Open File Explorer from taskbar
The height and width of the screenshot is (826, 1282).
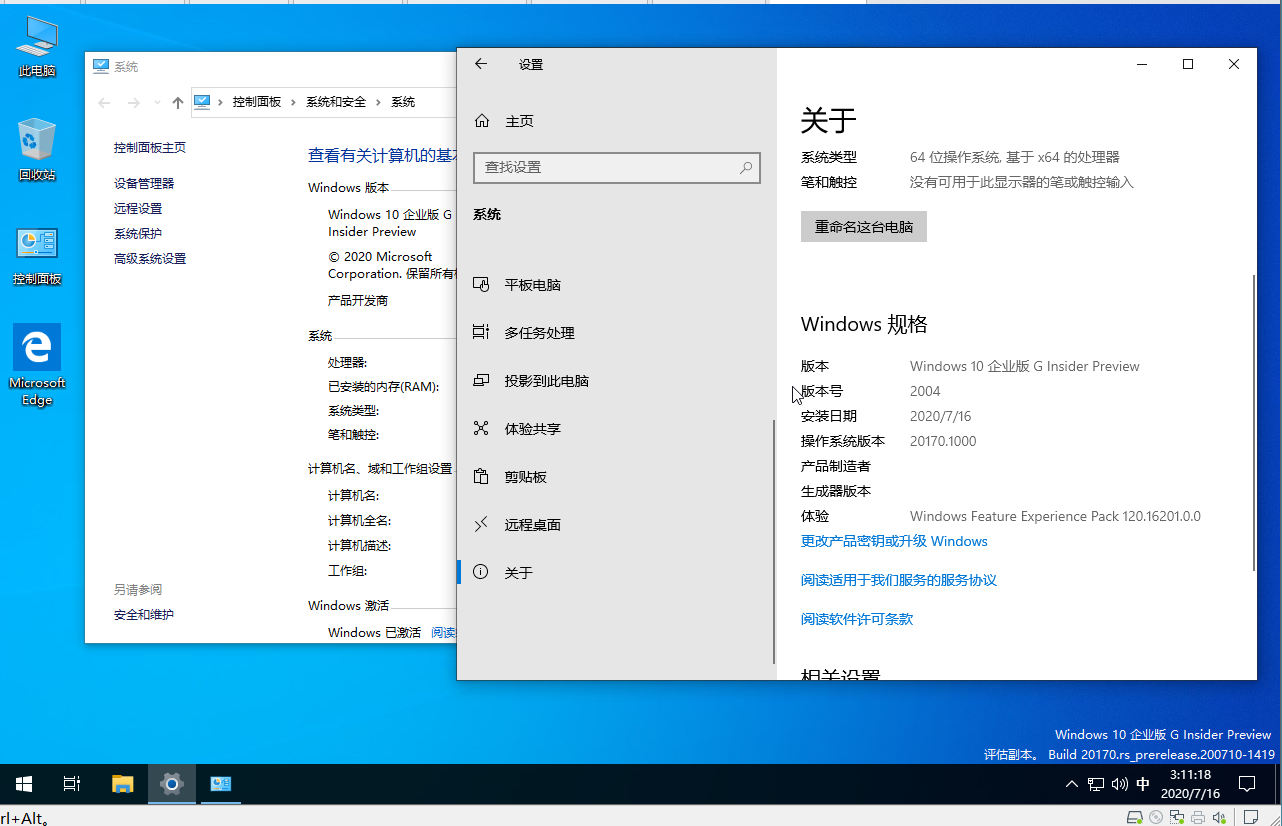tap(122, 784)
